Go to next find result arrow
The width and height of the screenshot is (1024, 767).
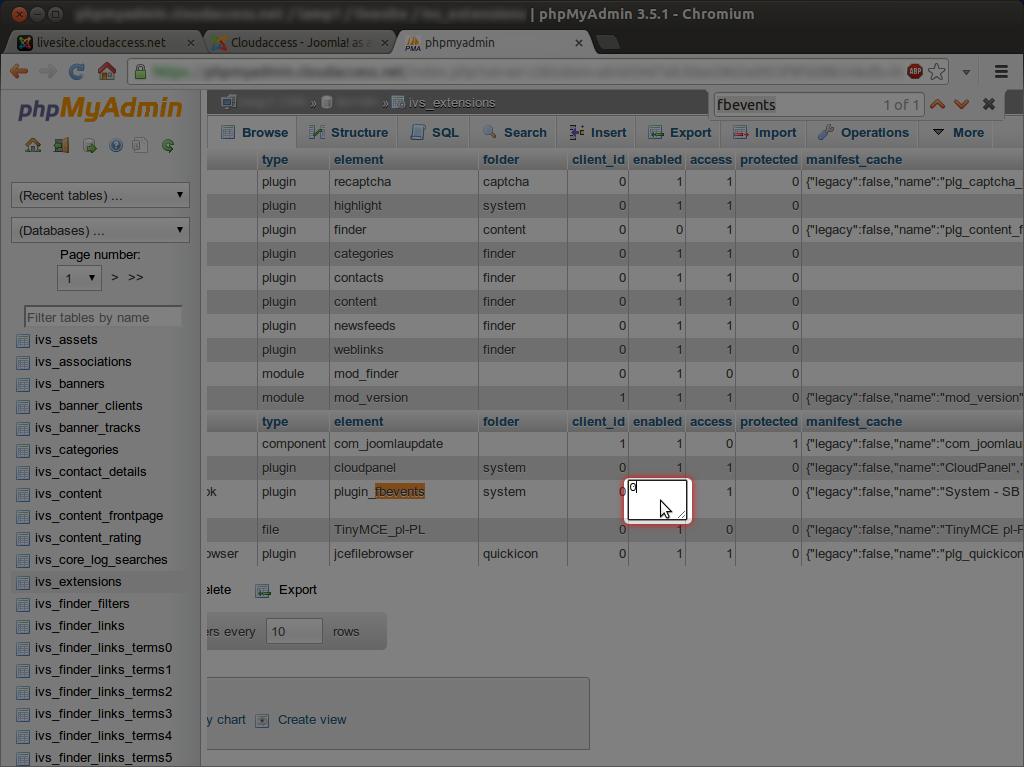click(x=961, y=105)
